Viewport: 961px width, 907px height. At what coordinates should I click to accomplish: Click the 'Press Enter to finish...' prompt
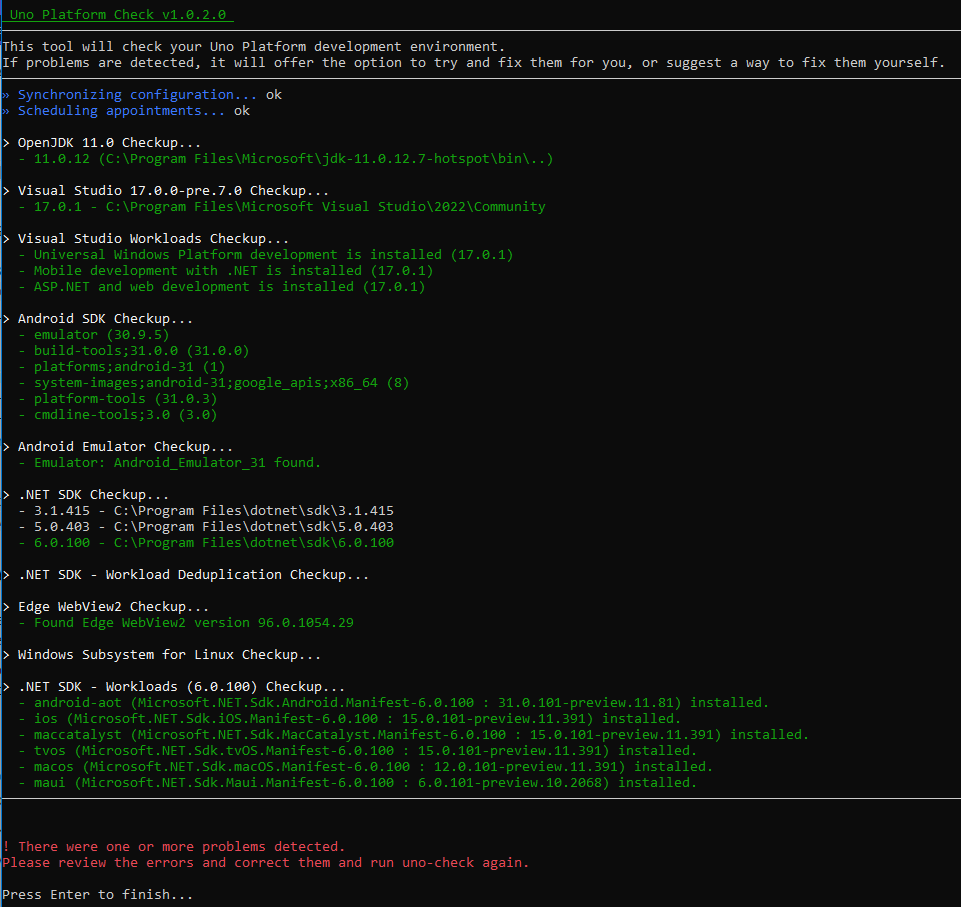[x=98, y=894]
